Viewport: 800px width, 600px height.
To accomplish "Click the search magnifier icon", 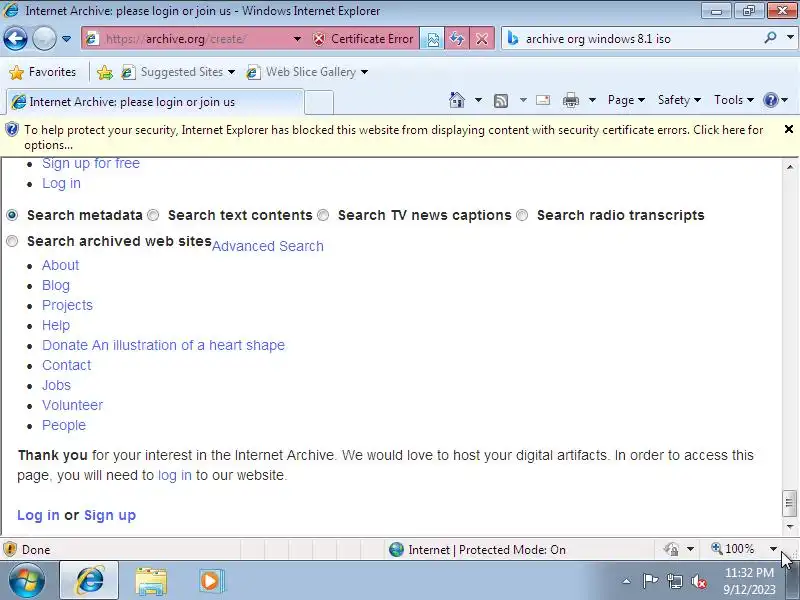I will point(770,38).
